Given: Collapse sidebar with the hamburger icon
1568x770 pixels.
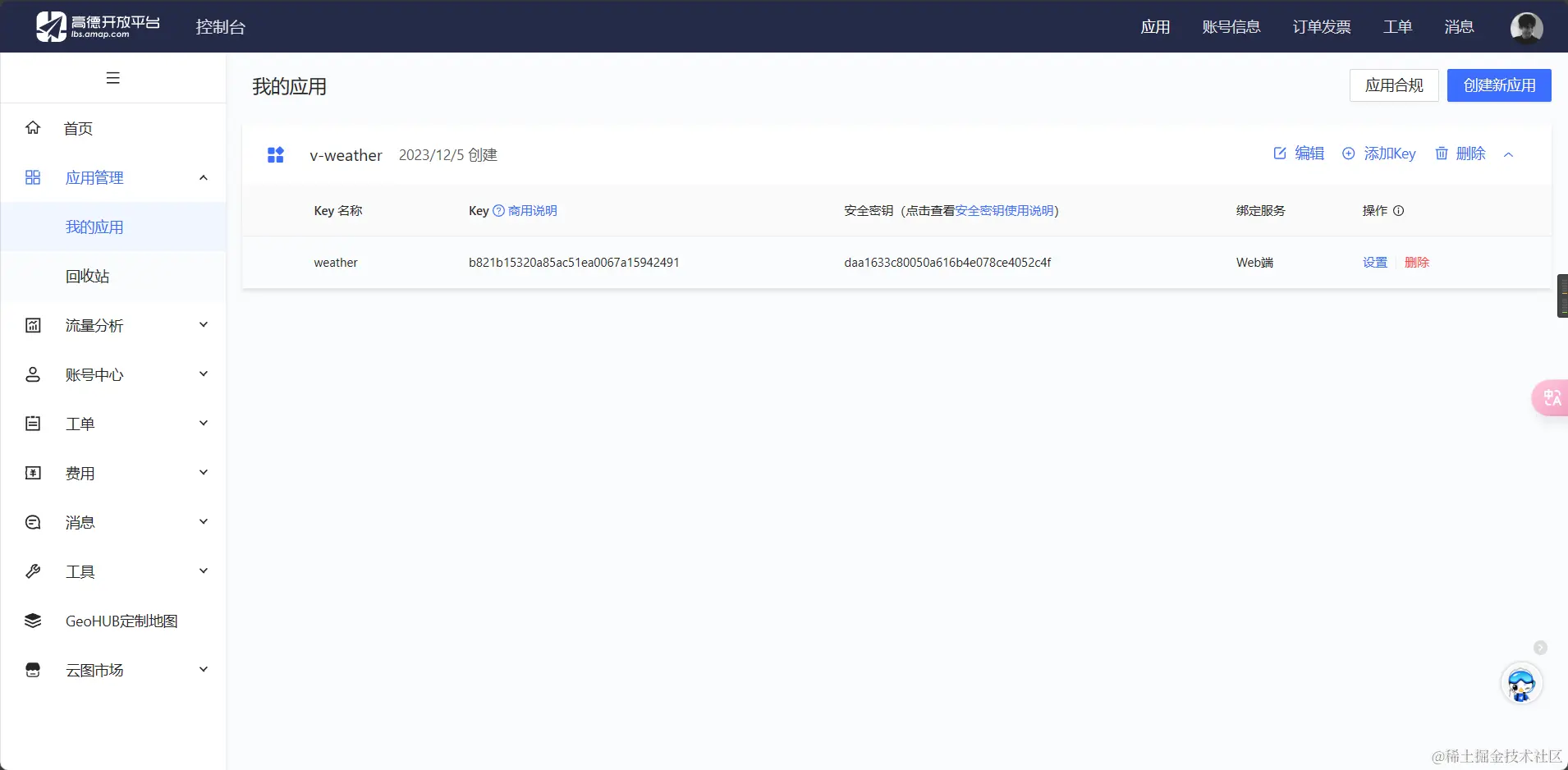Looking at the screenshot, I should pyautogui.click(x=113, y=78).
